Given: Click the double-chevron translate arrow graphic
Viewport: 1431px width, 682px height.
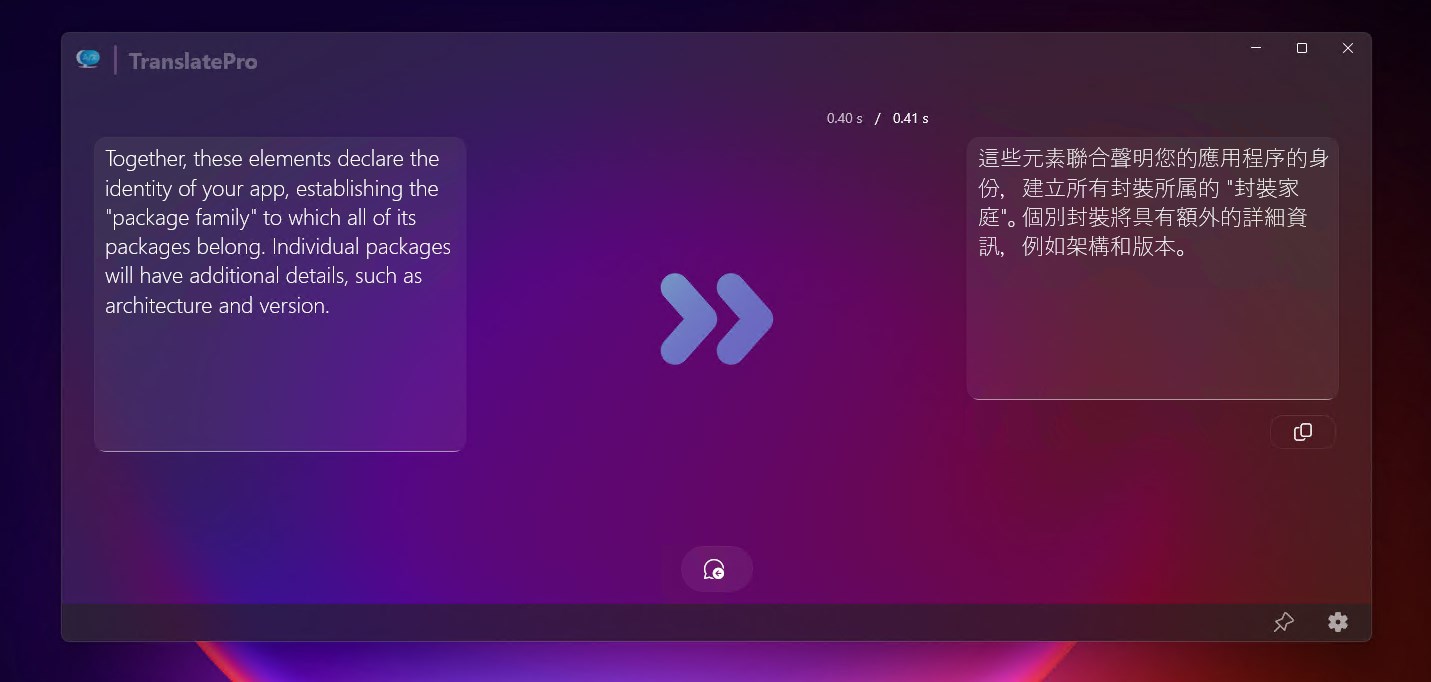Looking at the screenshot, I should click(716, 318).
